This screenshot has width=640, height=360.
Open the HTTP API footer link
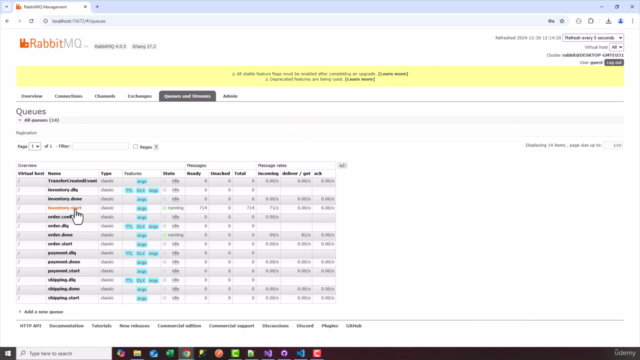30,326
